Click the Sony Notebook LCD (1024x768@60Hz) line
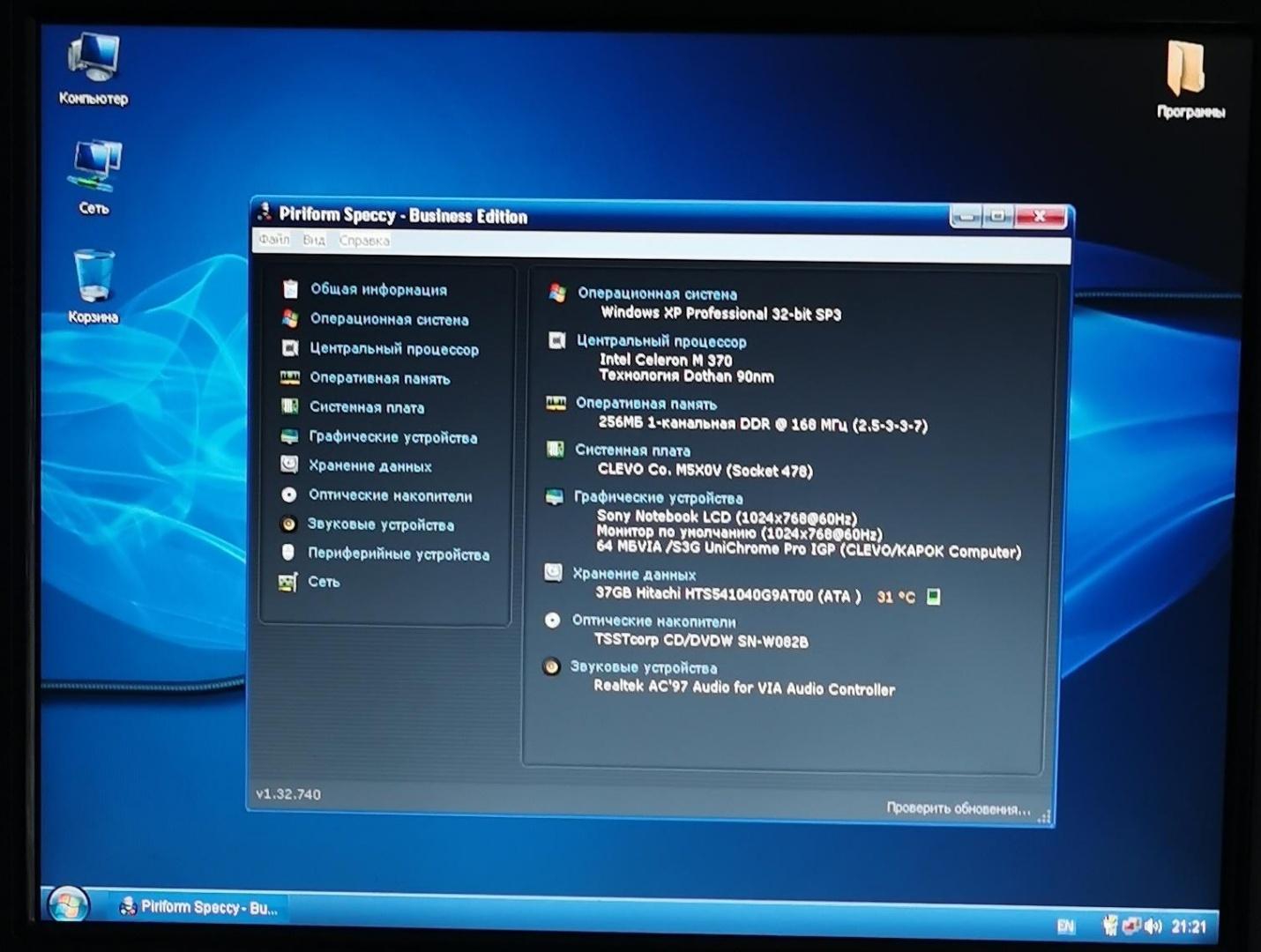This screenshot has width=1261, height=952. [x=727, y=517]
